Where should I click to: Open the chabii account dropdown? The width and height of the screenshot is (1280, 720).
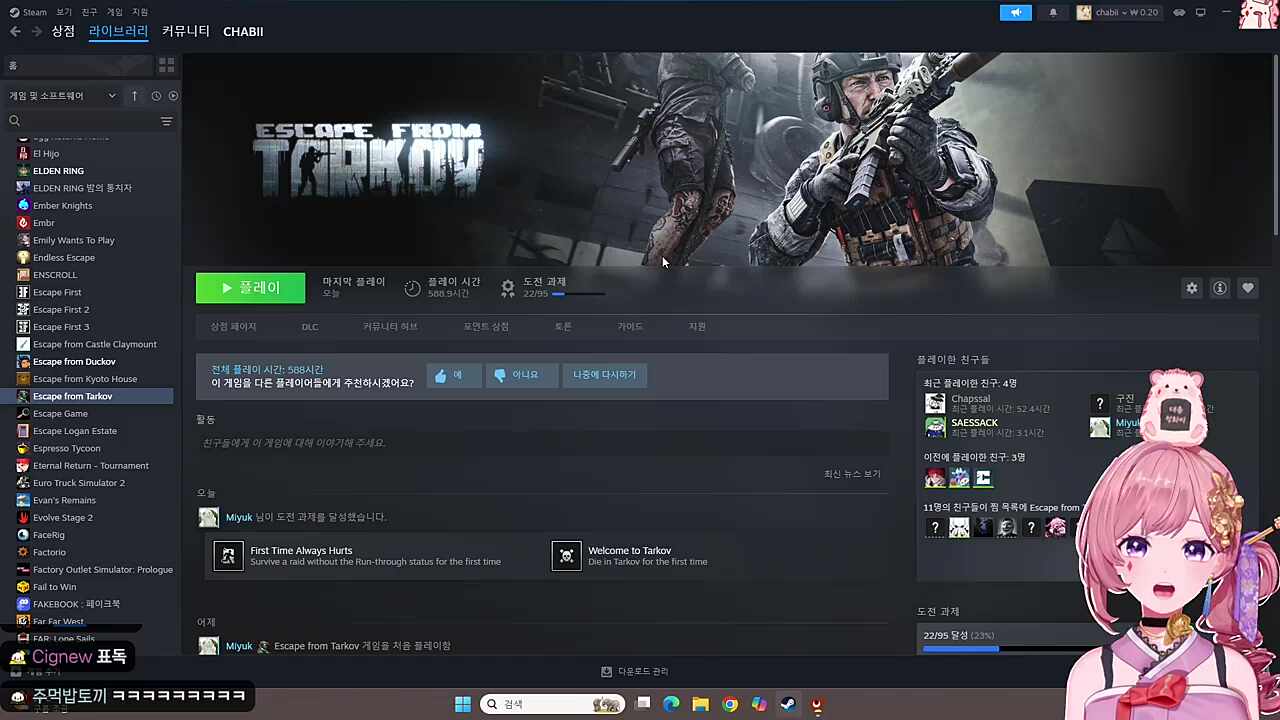(x=1117, y=12)
